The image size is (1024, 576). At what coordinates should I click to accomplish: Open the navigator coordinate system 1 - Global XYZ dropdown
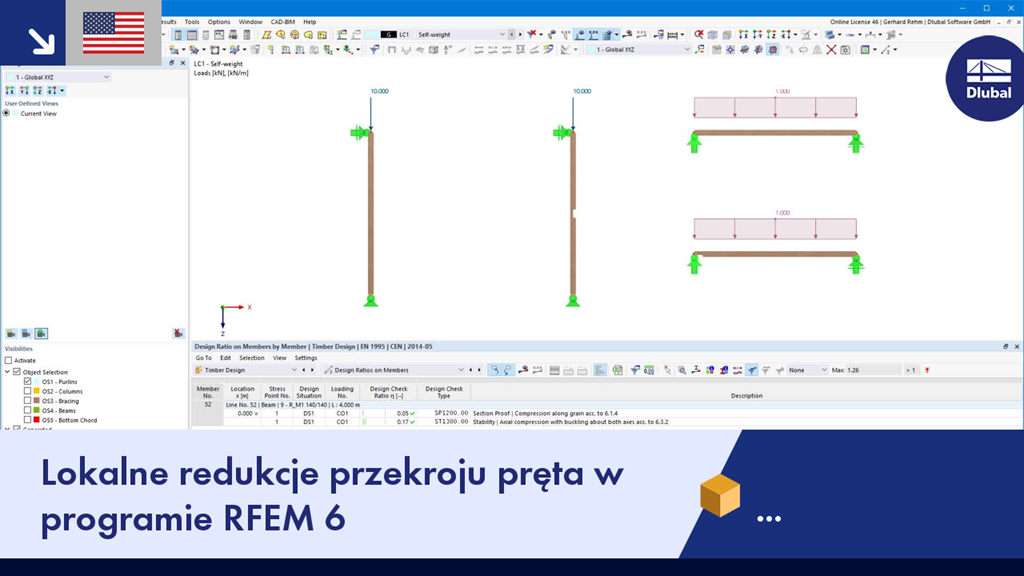tap(106, 77)
